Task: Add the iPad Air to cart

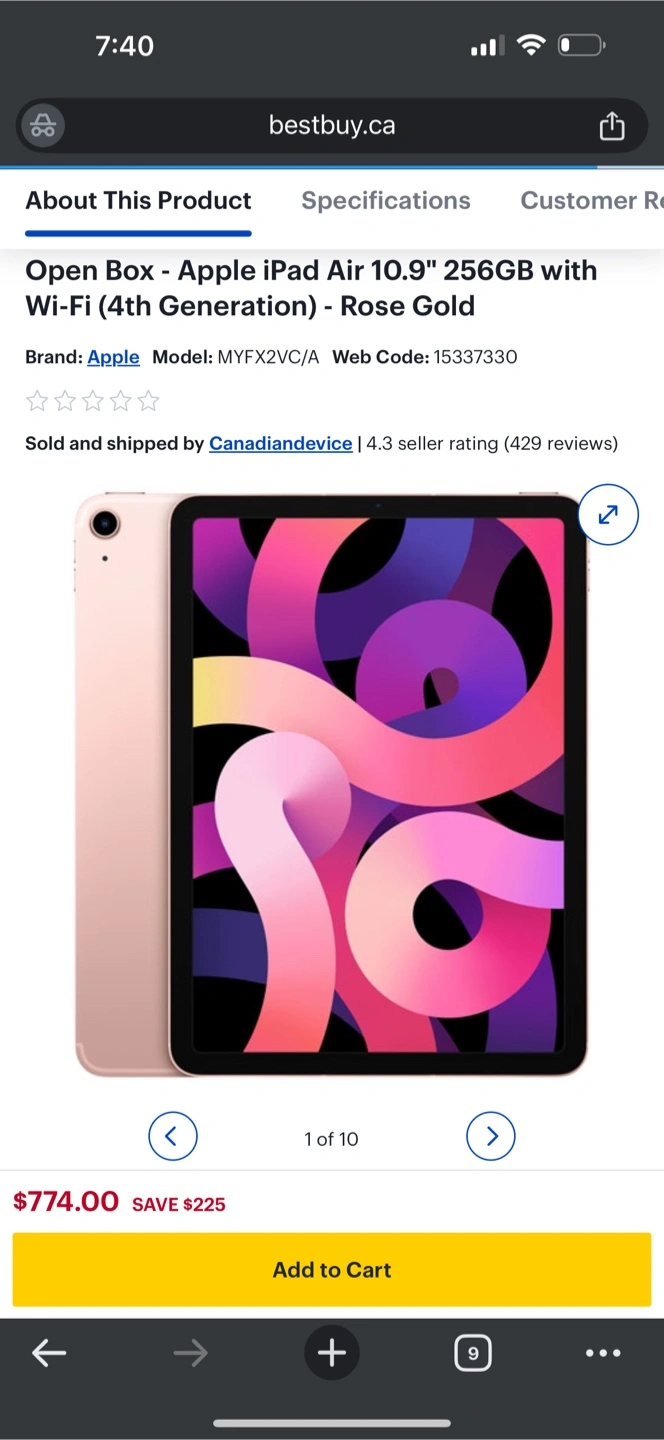Action: tap(332, 1270)
